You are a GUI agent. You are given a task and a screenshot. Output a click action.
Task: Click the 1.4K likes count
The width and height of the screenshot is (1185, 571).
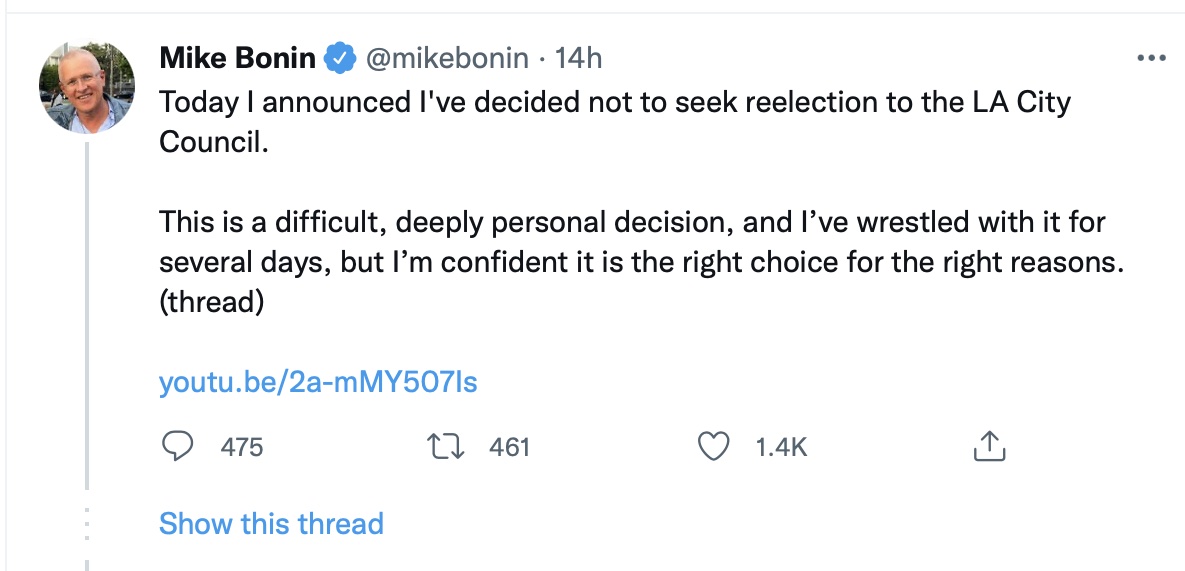(781, 447)
